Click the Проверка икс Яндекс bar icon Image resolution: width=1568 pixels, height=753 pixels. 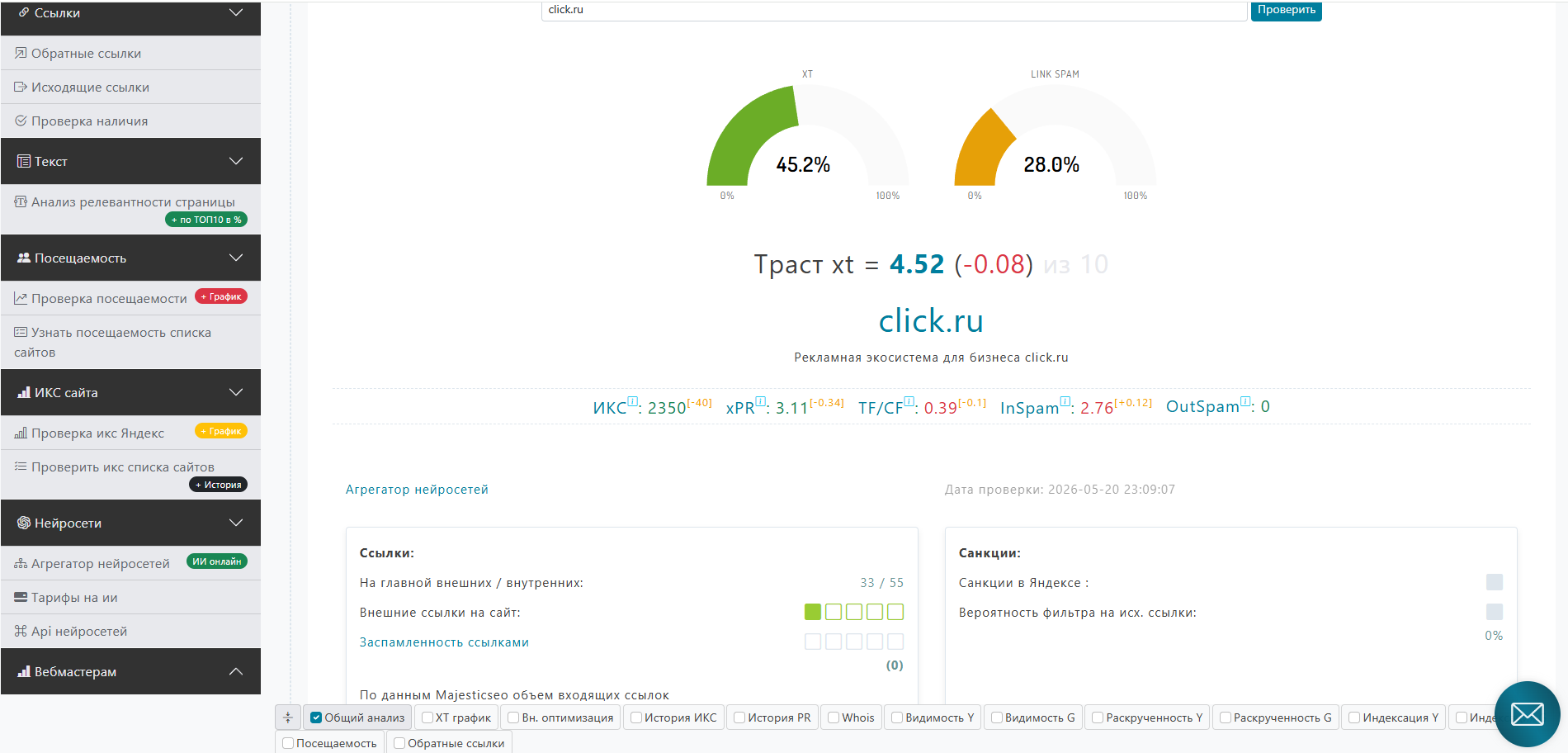(x=21, y=433)
